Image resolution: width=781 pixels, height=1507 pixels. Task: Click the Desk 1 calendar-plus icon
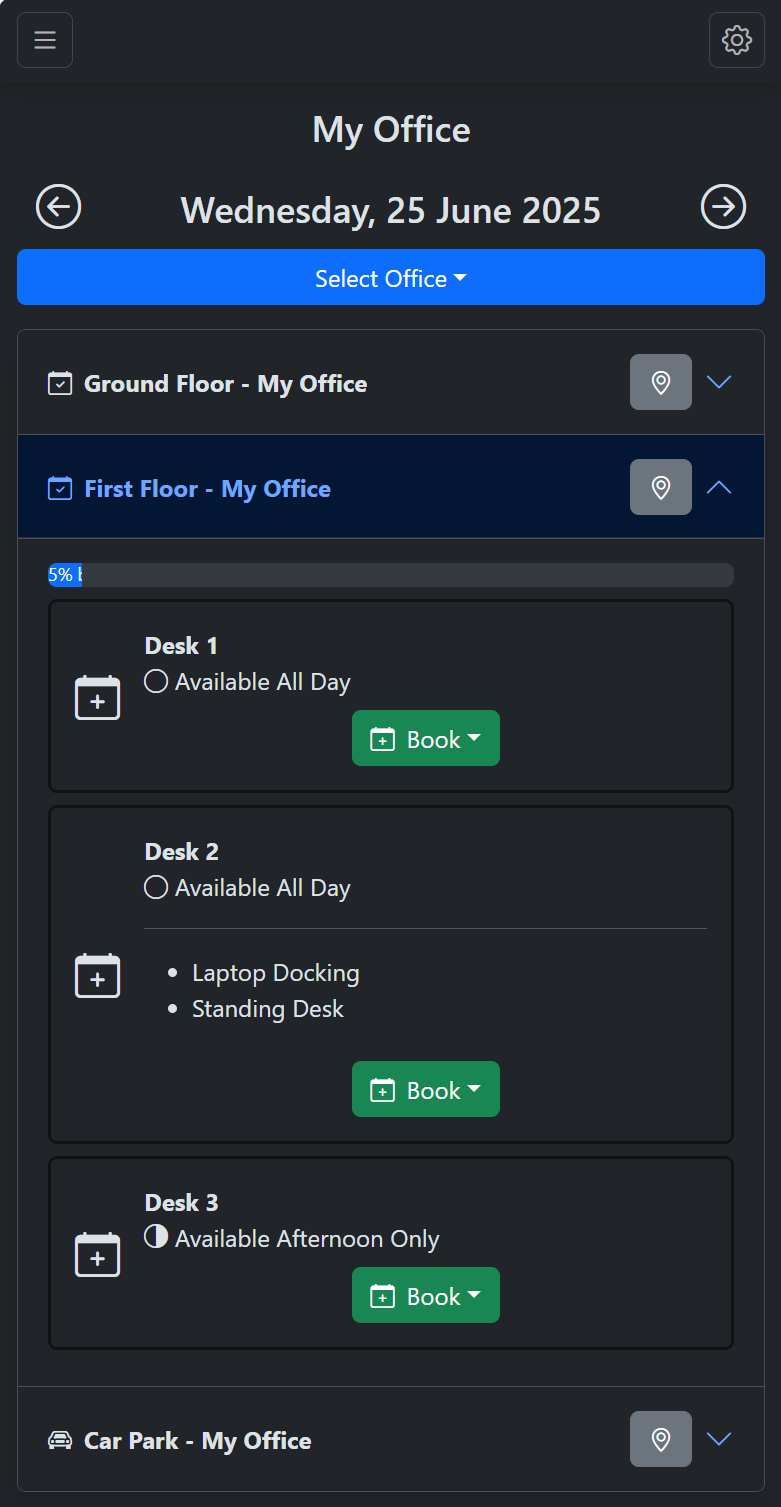97,698
